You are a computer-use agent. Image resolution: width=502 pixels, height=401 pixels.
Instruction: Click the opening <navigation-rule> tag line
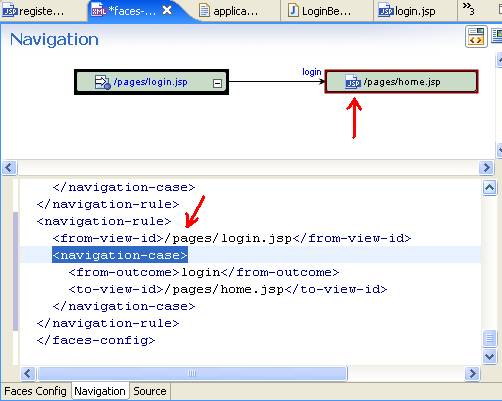coord(104,221)
